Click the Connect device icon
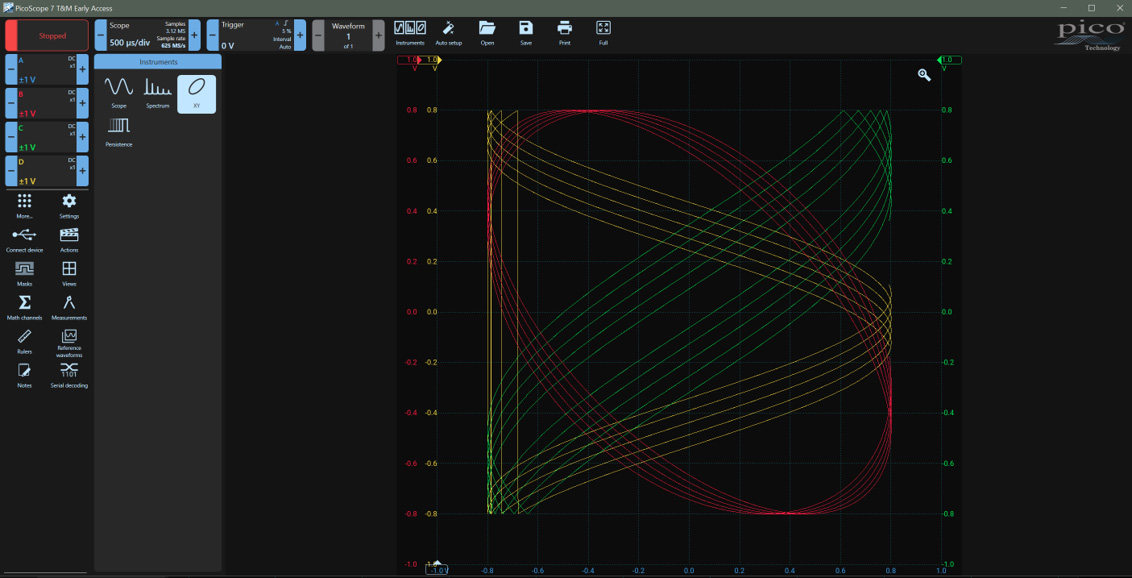The width and height of the screenshot is (1132, 578). [24, 238]
